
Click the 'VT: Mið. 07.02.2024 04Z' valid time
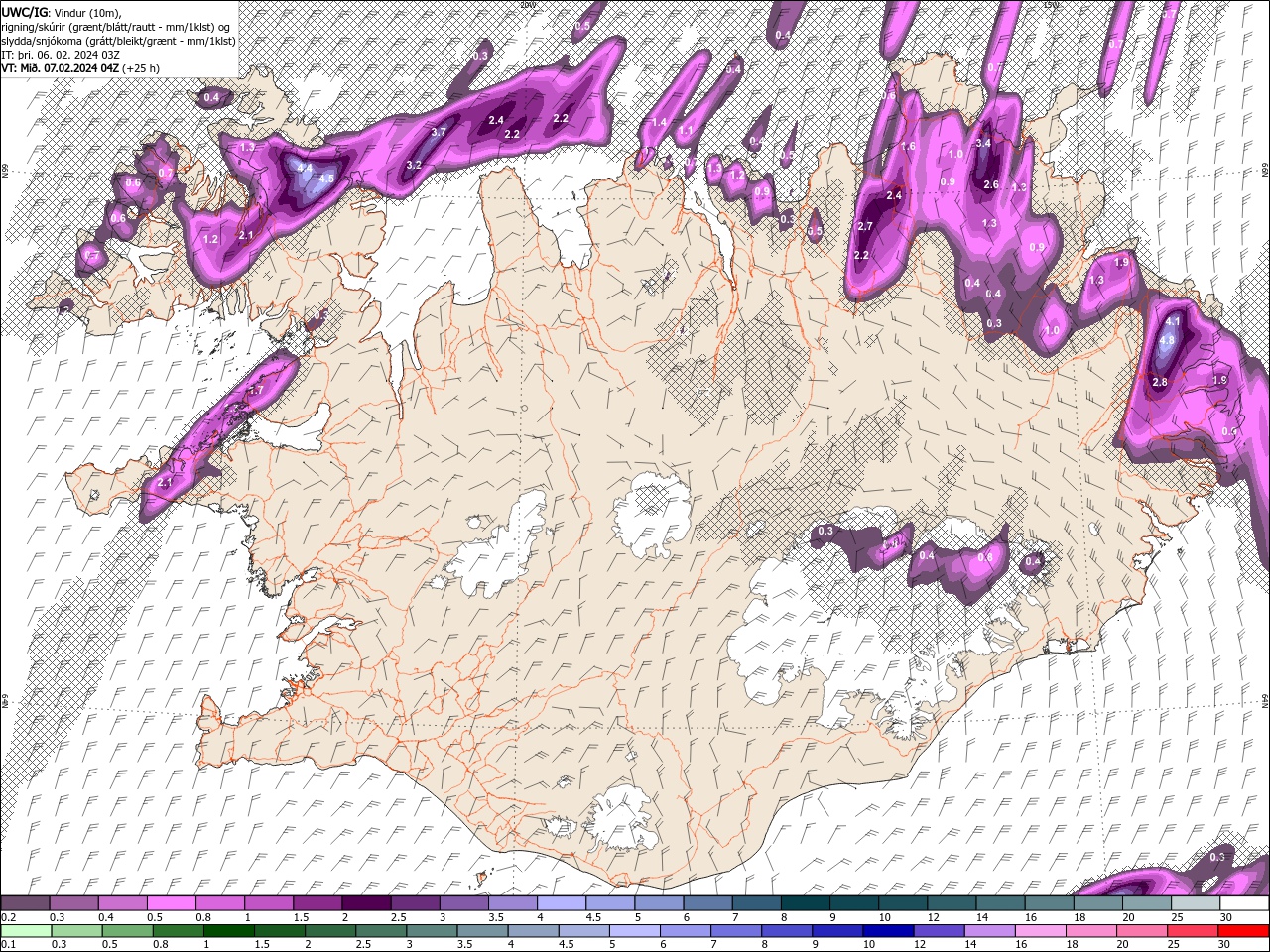61,68
